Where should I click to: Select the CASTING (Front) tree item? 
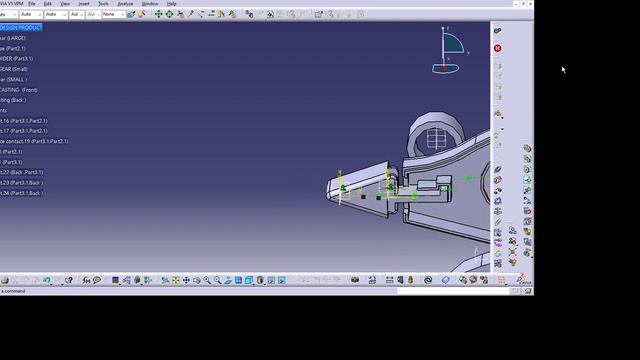19,90
